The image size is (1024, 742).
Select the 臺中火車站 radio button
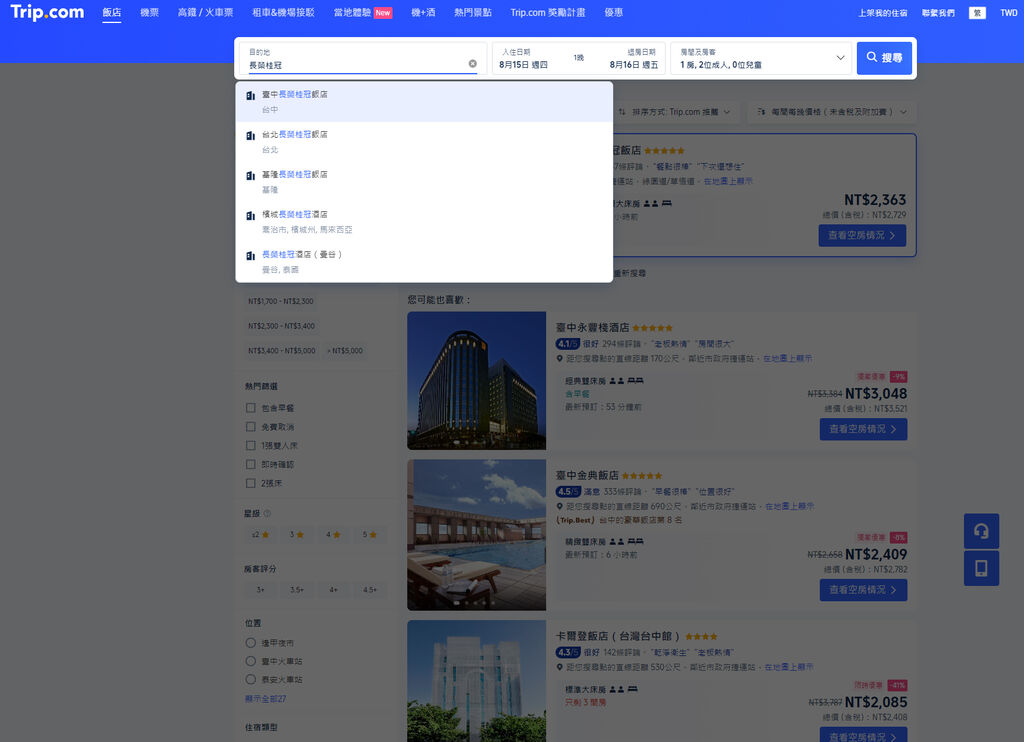coord(250,661)
